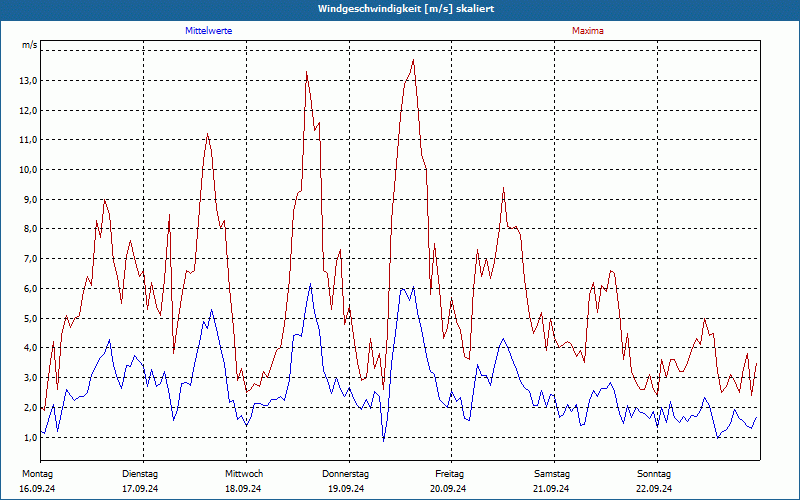Image resolution: width=800 pixels, height=500 pixels.
Task: Click the 'Donnerstag' day label
Action: (x=345, y=474)
